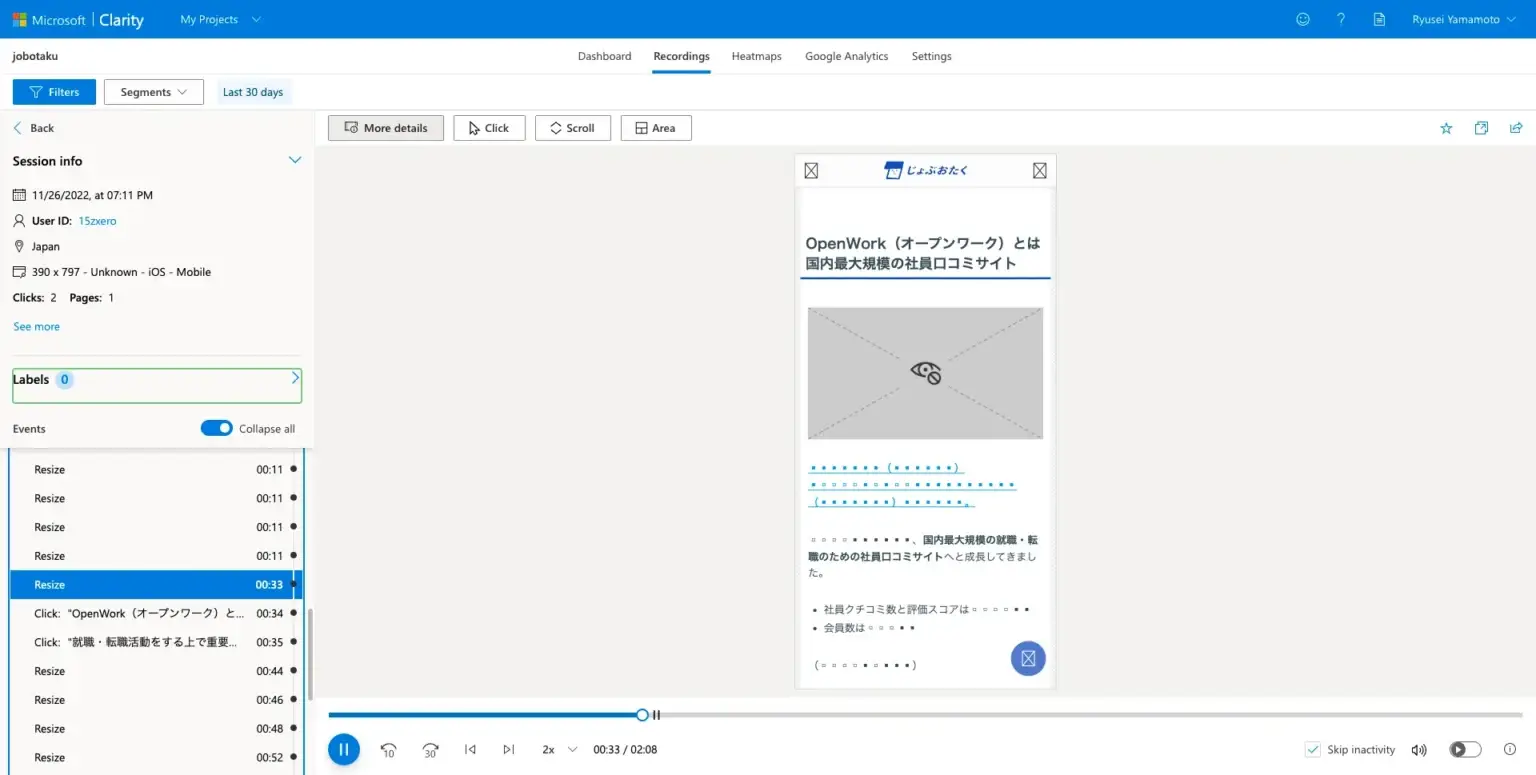Favorite this recording with the star icon

[1446, 128]
